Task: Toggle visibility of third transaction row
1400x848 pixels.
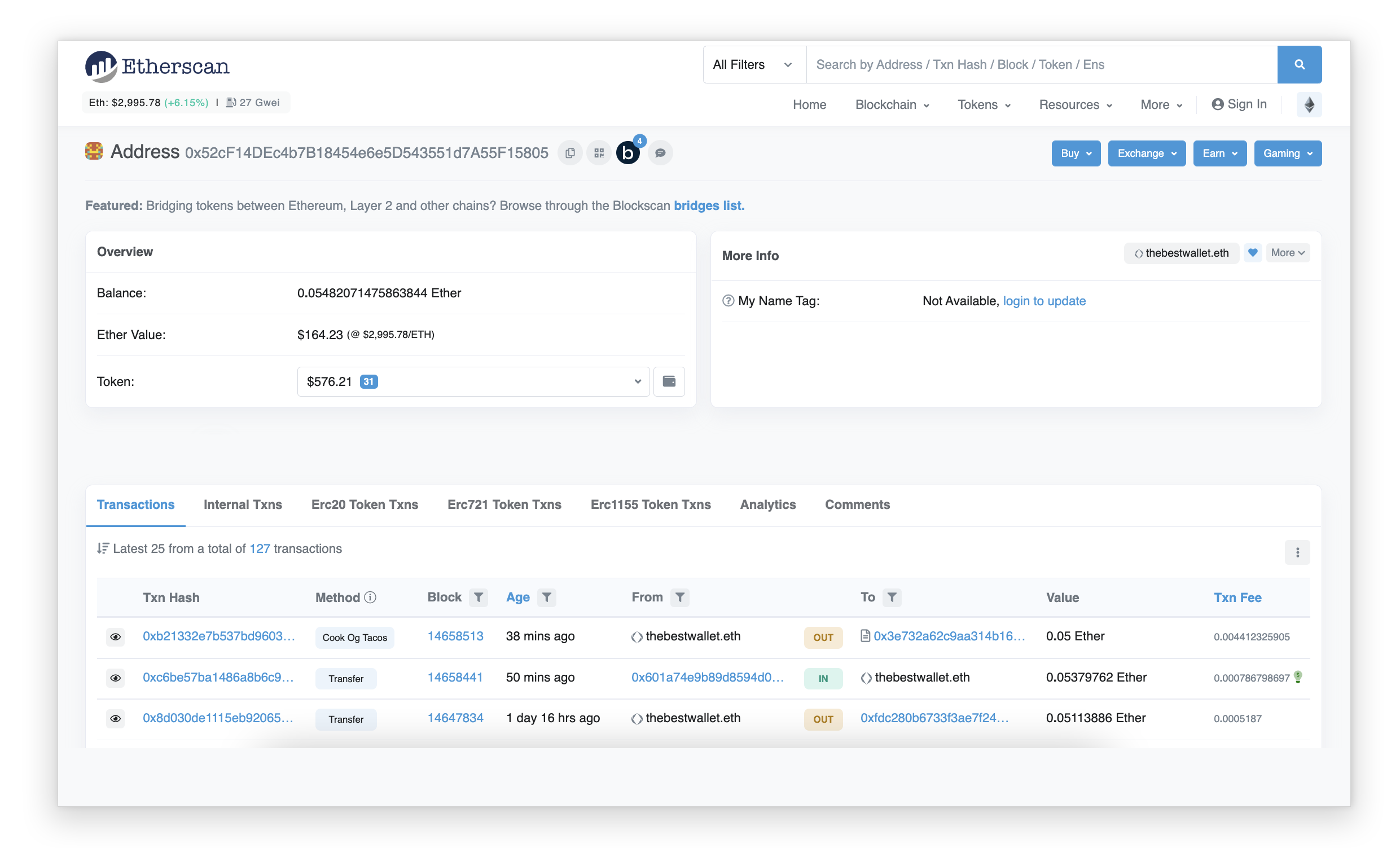Action: (115, 718)
